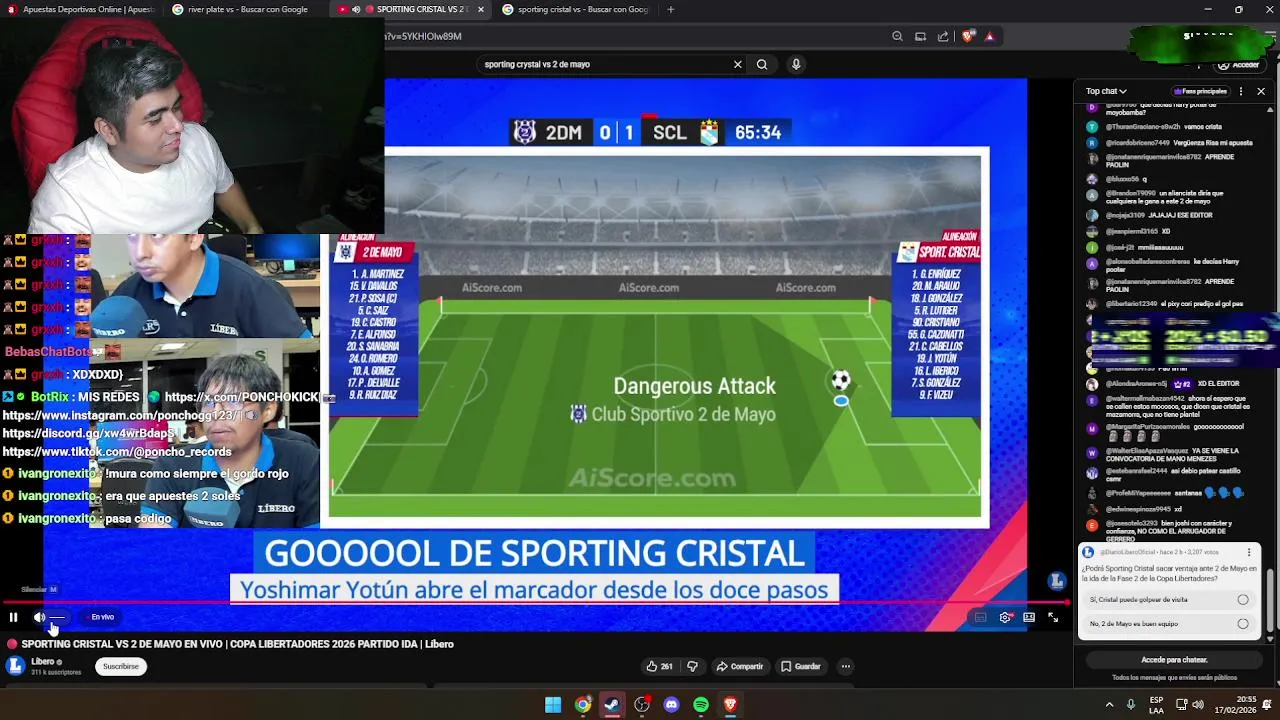Viewport: 1280px width, 720px height.
Task: Save video with Guardar button
Action: pyautogui.click(x=801, y=666)
